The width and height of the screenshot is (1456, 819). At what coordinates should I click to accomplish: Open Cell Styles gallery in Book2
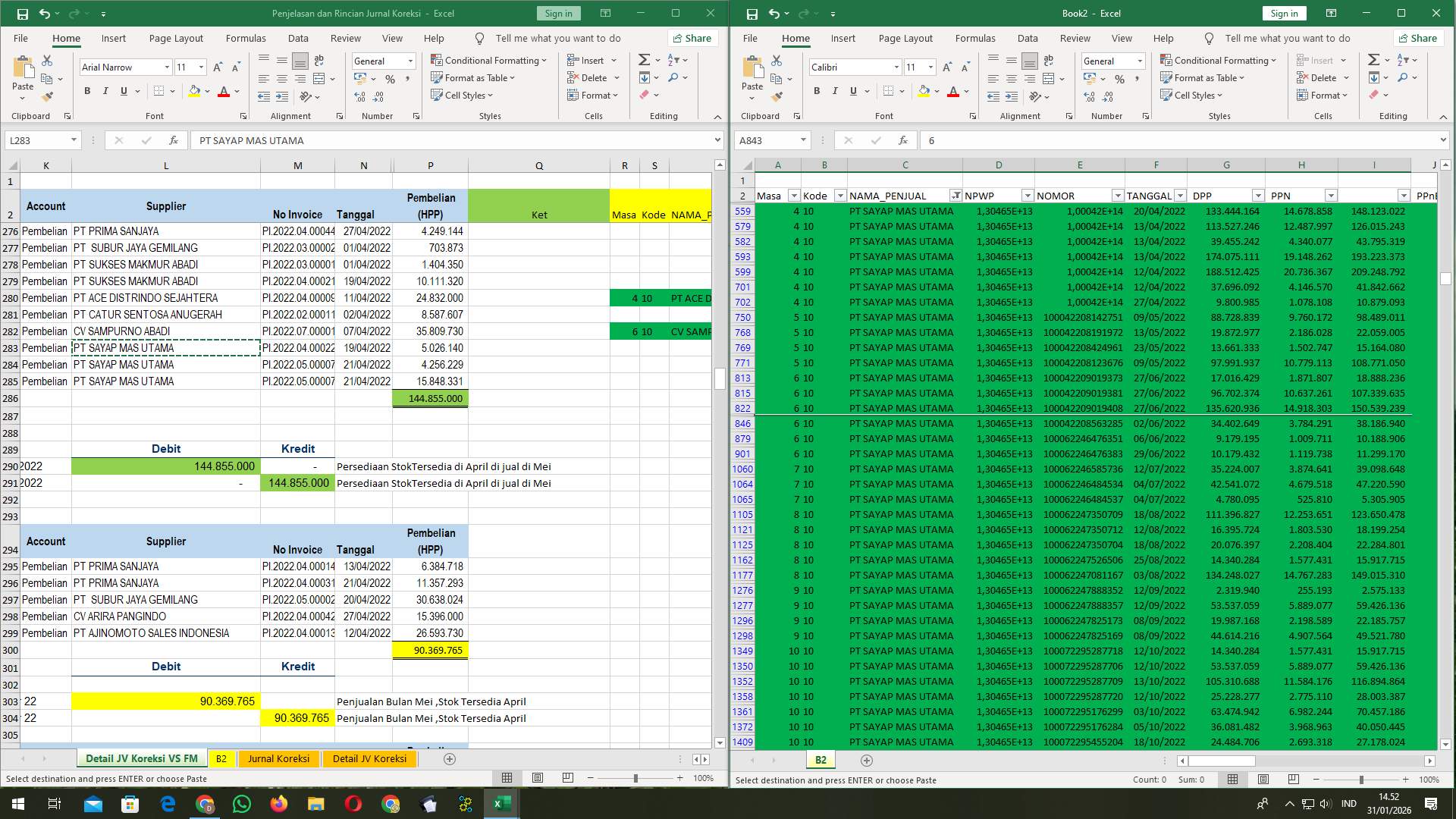click(x=1192, y=96)
